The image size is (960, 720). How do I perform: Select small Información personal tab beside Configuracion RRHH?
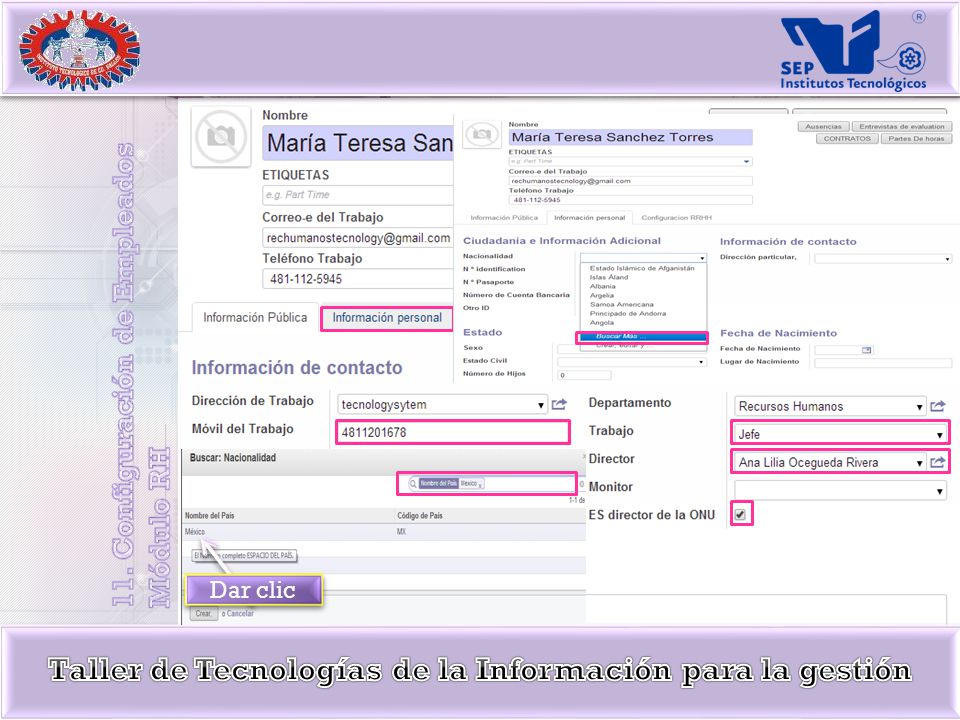(590, 217)
